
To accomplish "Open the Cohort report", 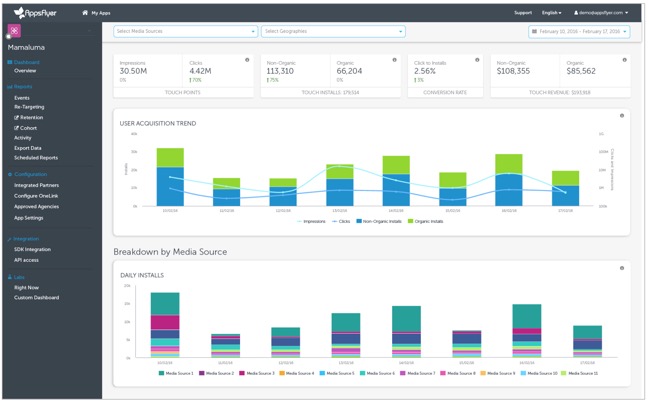I will coord(29,128).
